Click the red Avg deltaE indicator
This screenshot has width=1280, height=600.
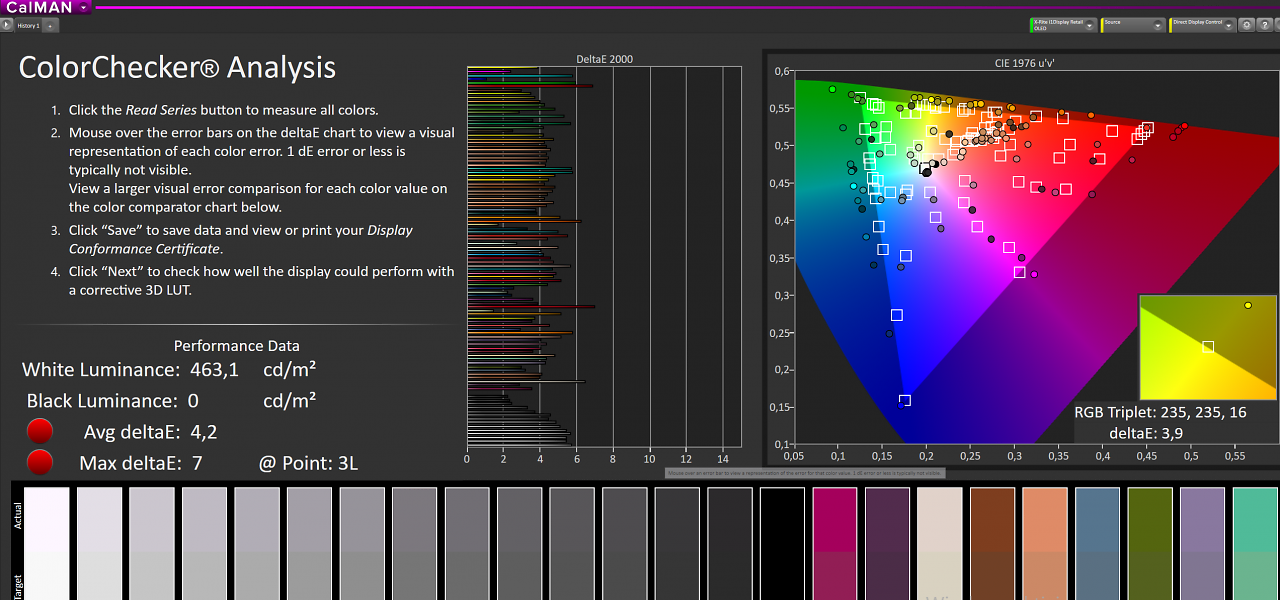[40, 432]
